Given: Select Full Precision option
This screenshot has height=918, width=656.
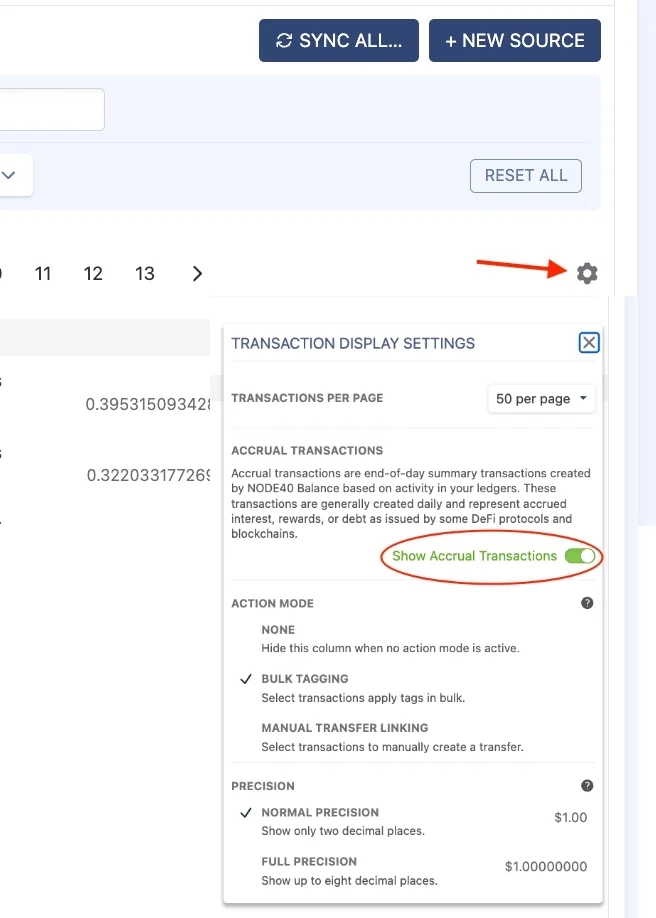Looking at the screenshot, I should (308, 861).
